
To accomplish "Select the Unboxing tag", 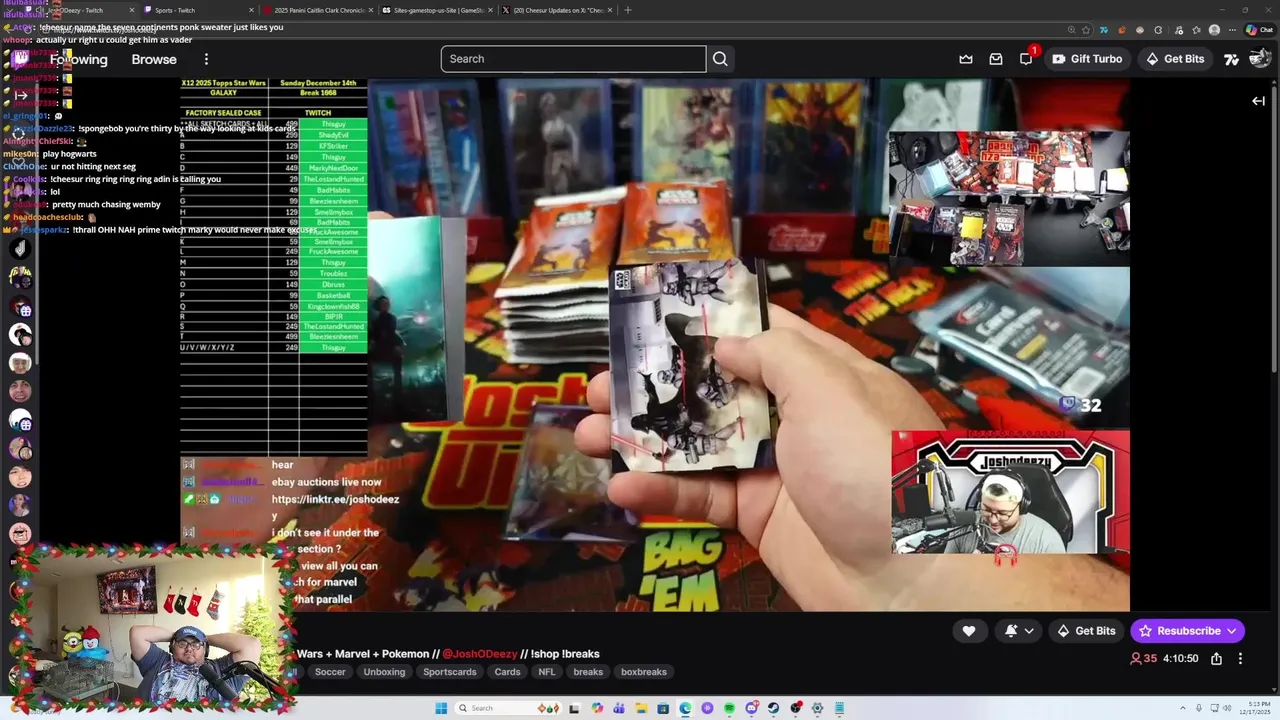I will pyautogui.click(x=384, y=672).
